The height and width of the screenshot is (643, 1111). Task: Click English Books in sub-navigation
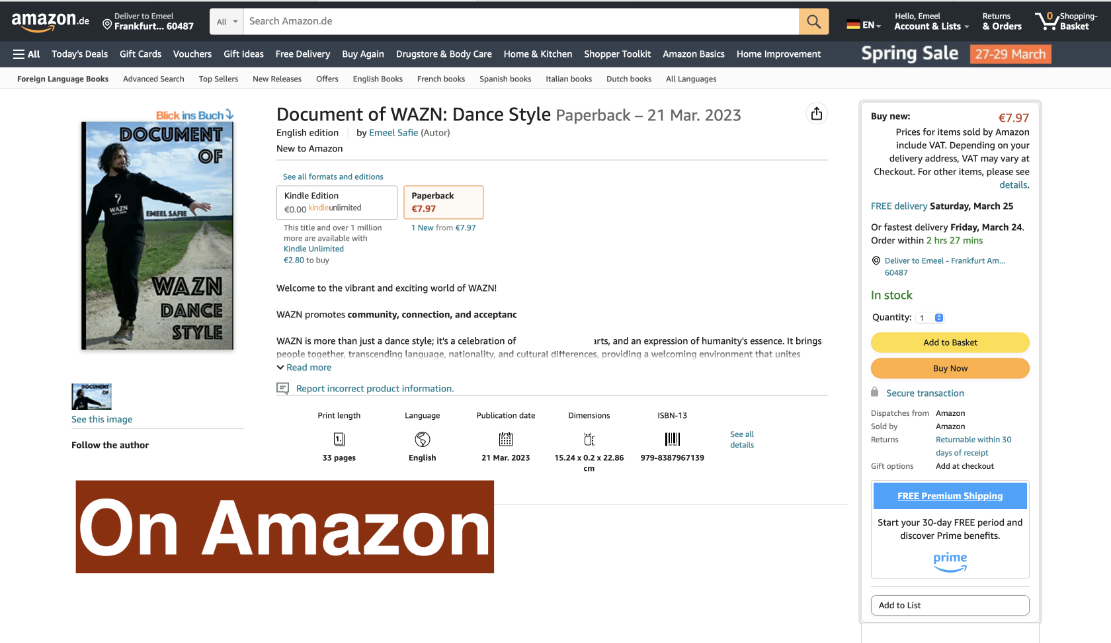pyautogui.click(x=378, y=79)
